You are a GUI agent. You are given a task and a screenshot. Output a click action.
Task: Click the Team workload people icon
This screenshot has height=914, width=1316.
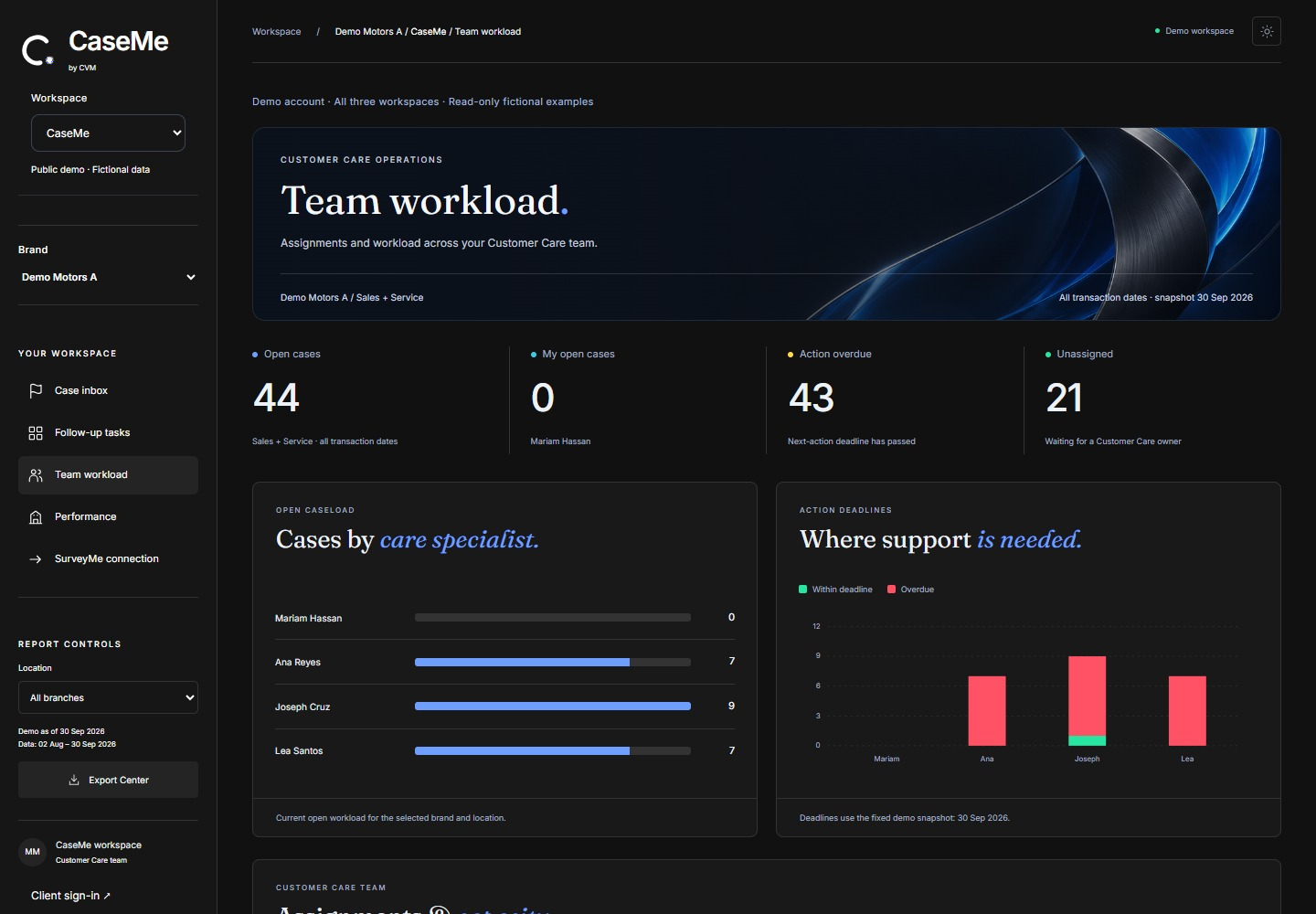coord(36,475)
